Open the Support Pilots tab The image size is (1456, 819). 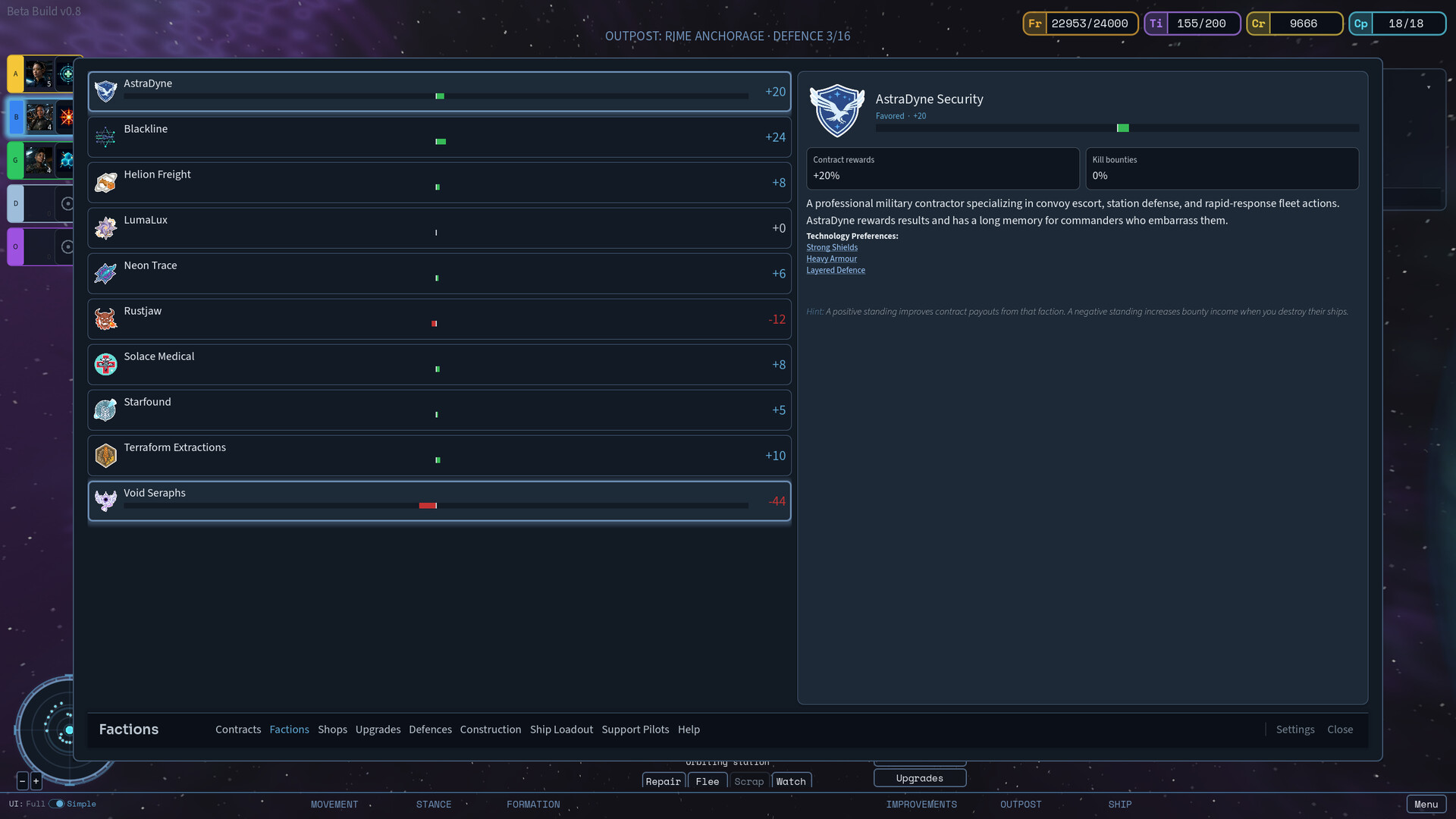[x=635, y=730]
